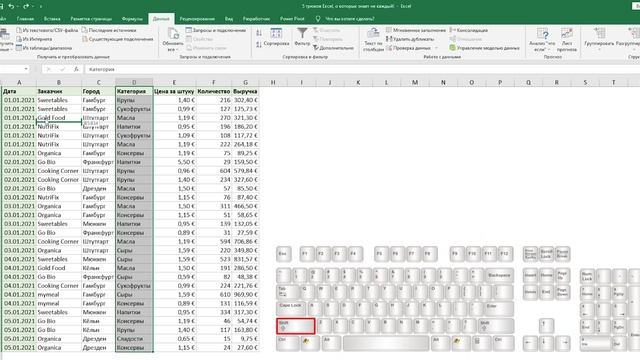The height and width of the screenshot is (360, 640).
Task: Select column G header
Action: [x=245, y=82]
